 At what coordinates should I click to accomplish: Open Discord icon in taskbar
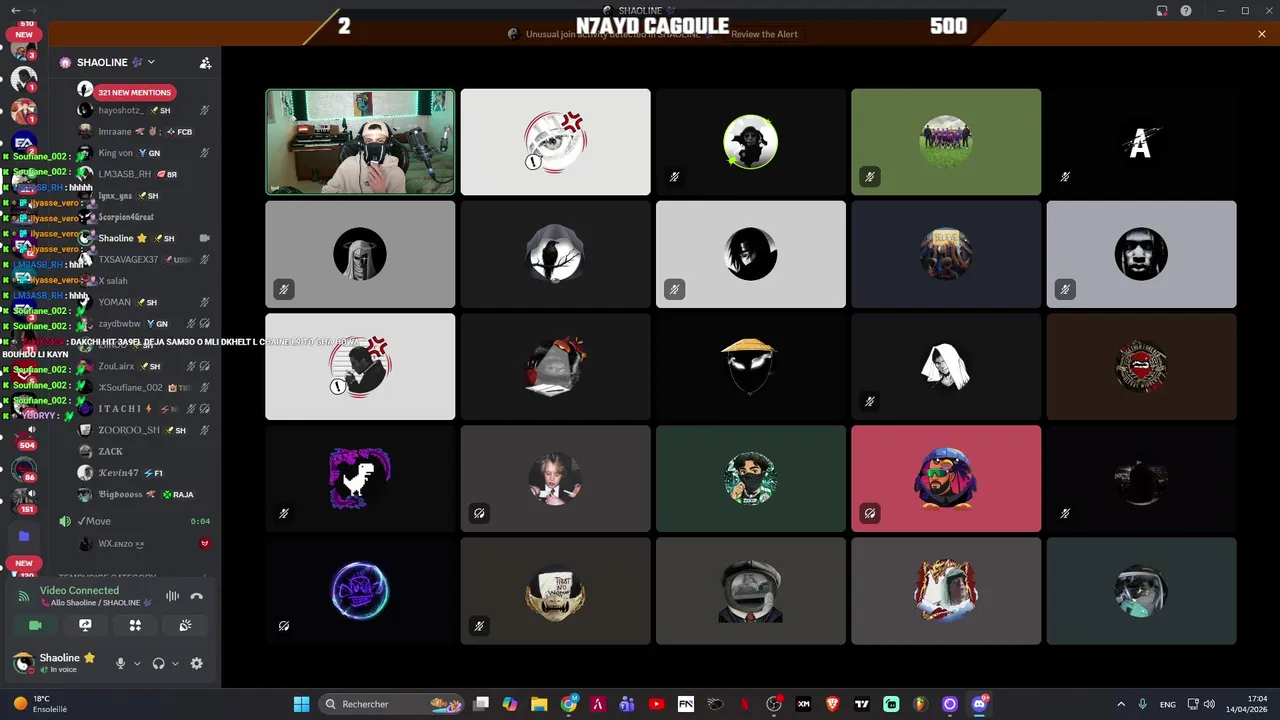[x=979, y=704]
